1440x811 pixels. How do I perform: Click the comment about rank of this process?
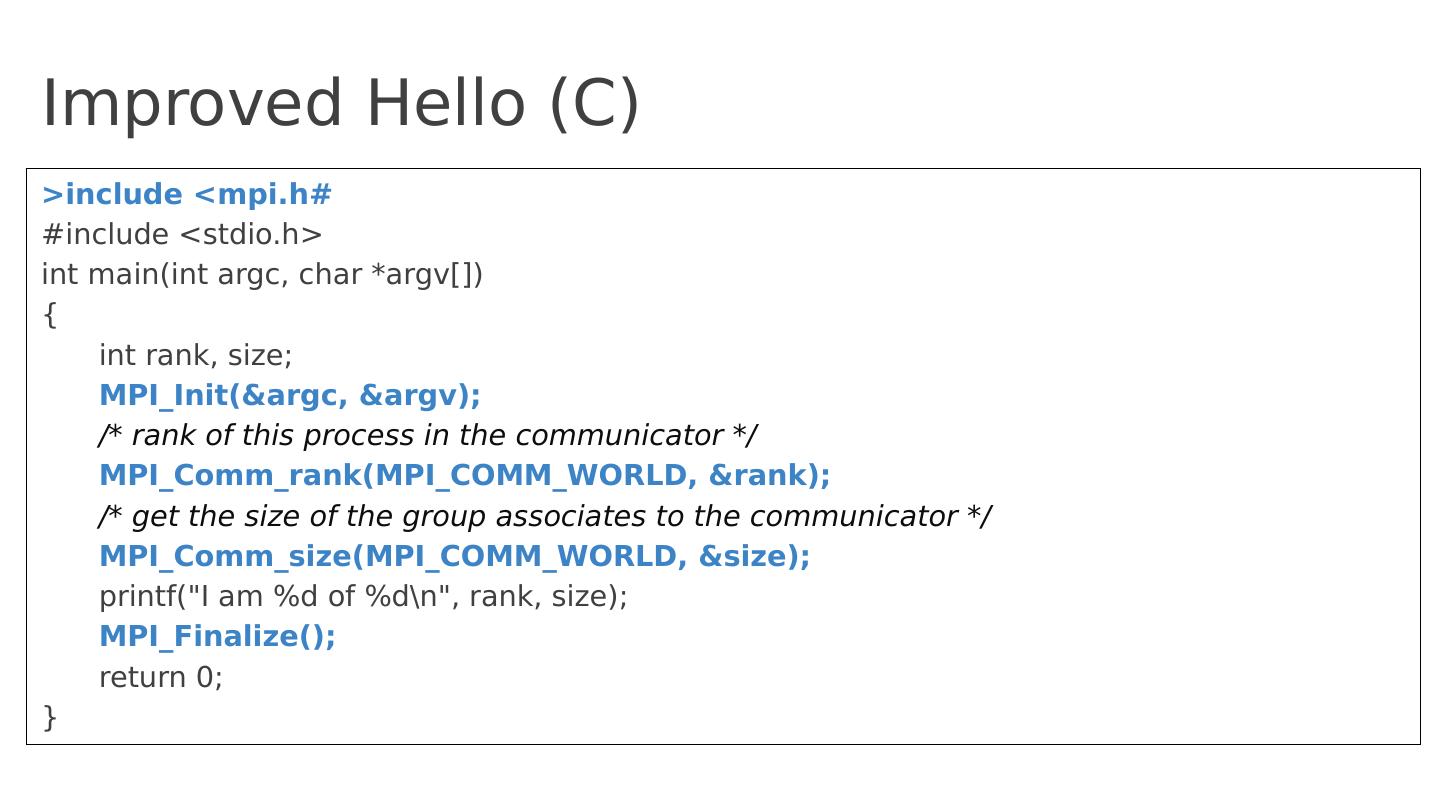pos(427,435)
